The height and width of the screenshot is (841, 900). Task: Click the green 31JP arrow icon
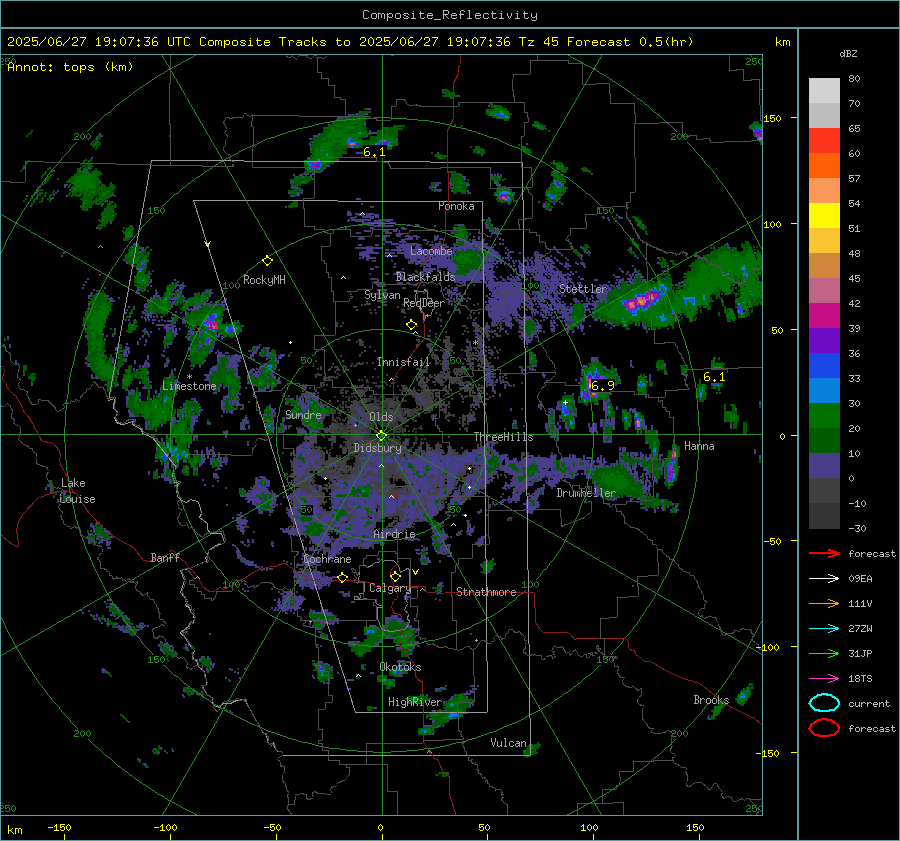pyautogui.click(x=824, y=653)
